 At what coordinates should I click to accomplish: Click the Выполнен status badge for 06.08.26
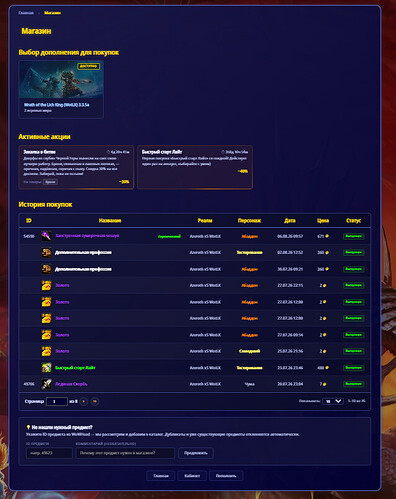click(x=354, y=236)
